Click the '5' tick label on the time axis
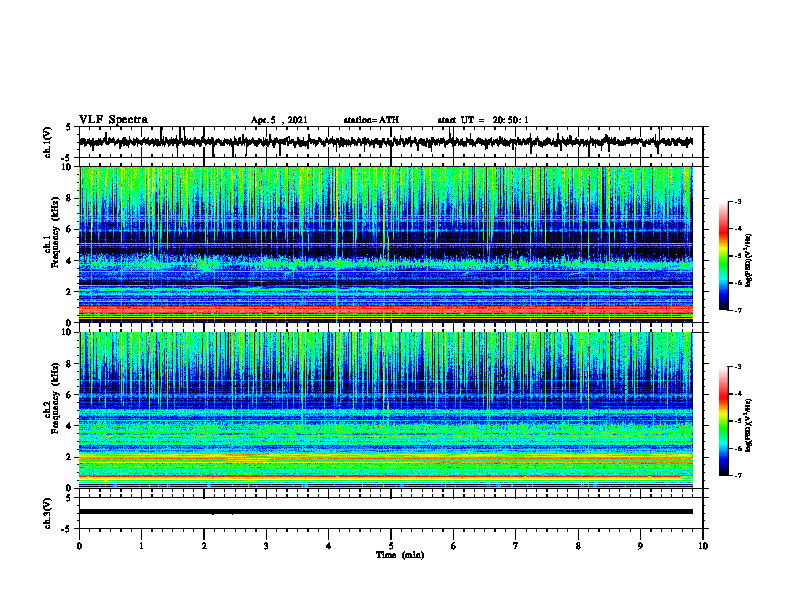792x612 pixels. click(x=391, y=546)
